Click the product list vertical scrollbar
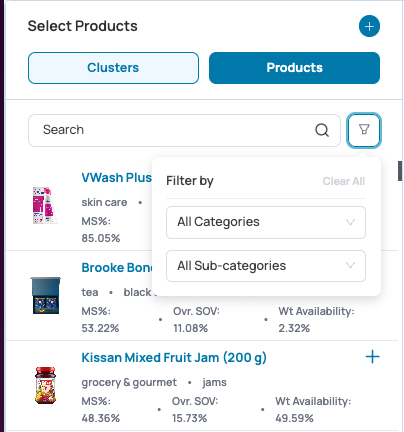Image resolution: width=404 pixels, height=432 pixels. pyautogui.click(x=400, y=171)
